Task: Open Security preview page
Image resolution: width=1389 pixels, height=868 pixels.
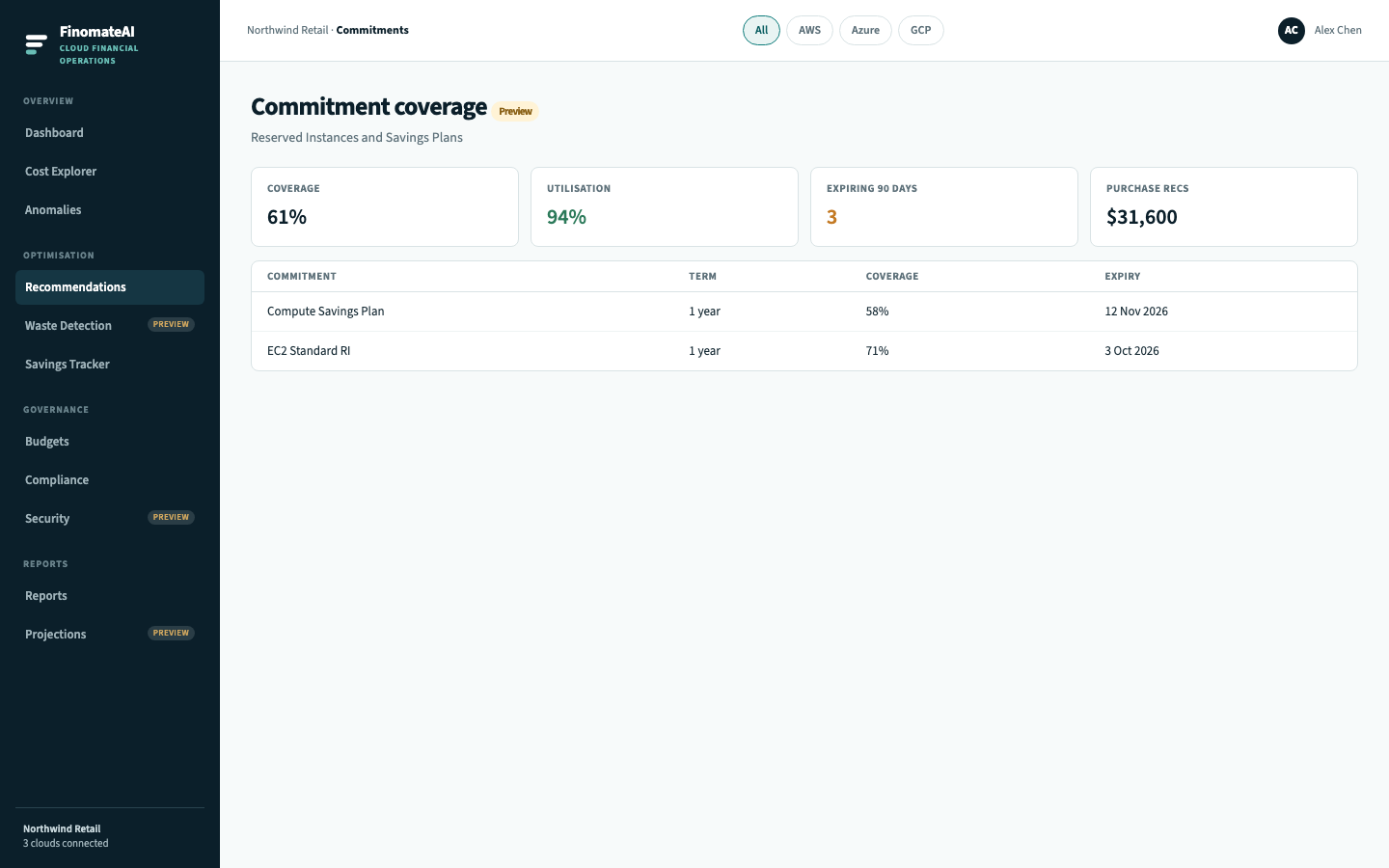Action: [110, 519]
